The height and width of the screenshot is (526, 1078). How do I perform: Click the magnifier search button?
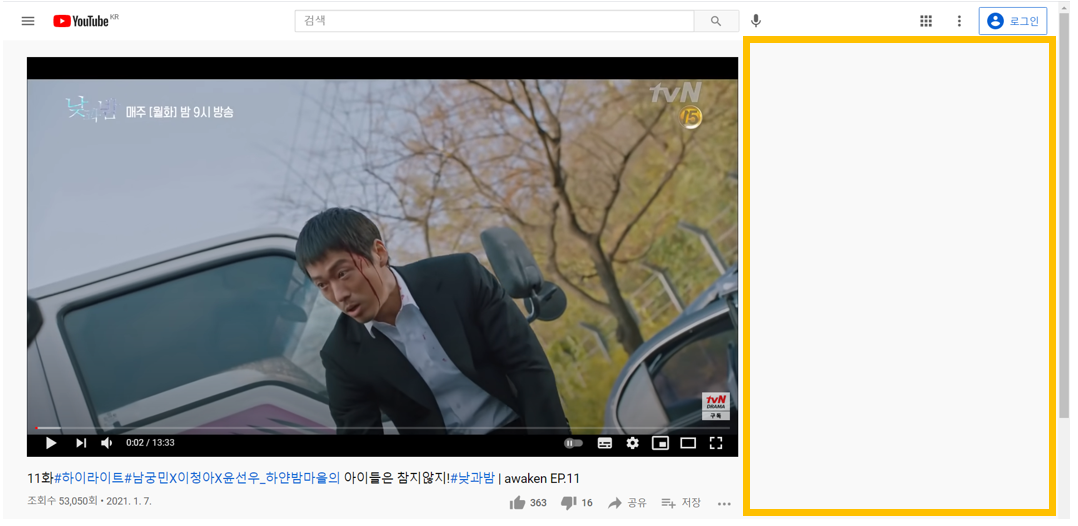(716, 21)
